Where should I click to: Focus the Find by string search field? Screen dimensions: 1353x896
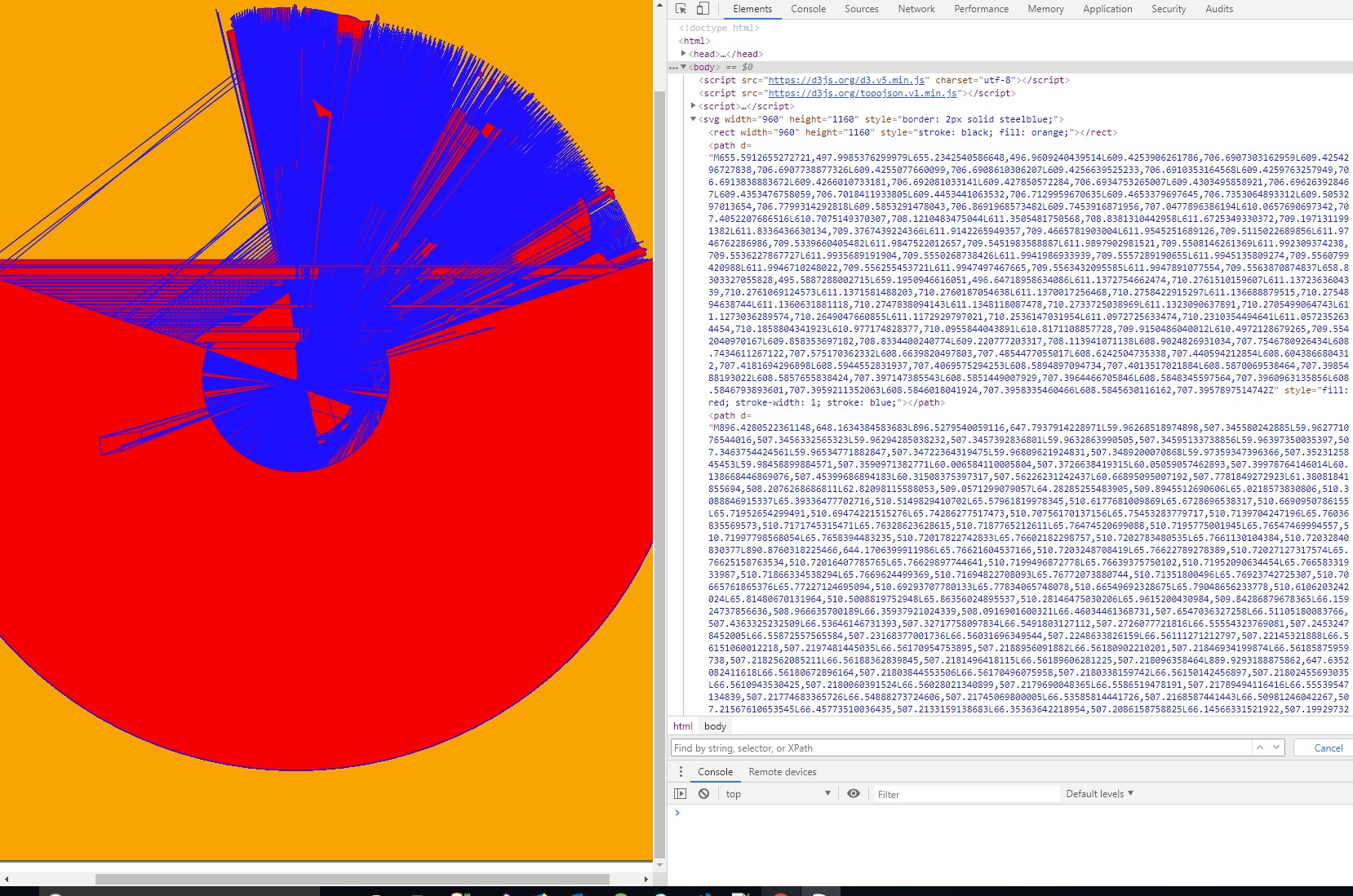point(961,748)
